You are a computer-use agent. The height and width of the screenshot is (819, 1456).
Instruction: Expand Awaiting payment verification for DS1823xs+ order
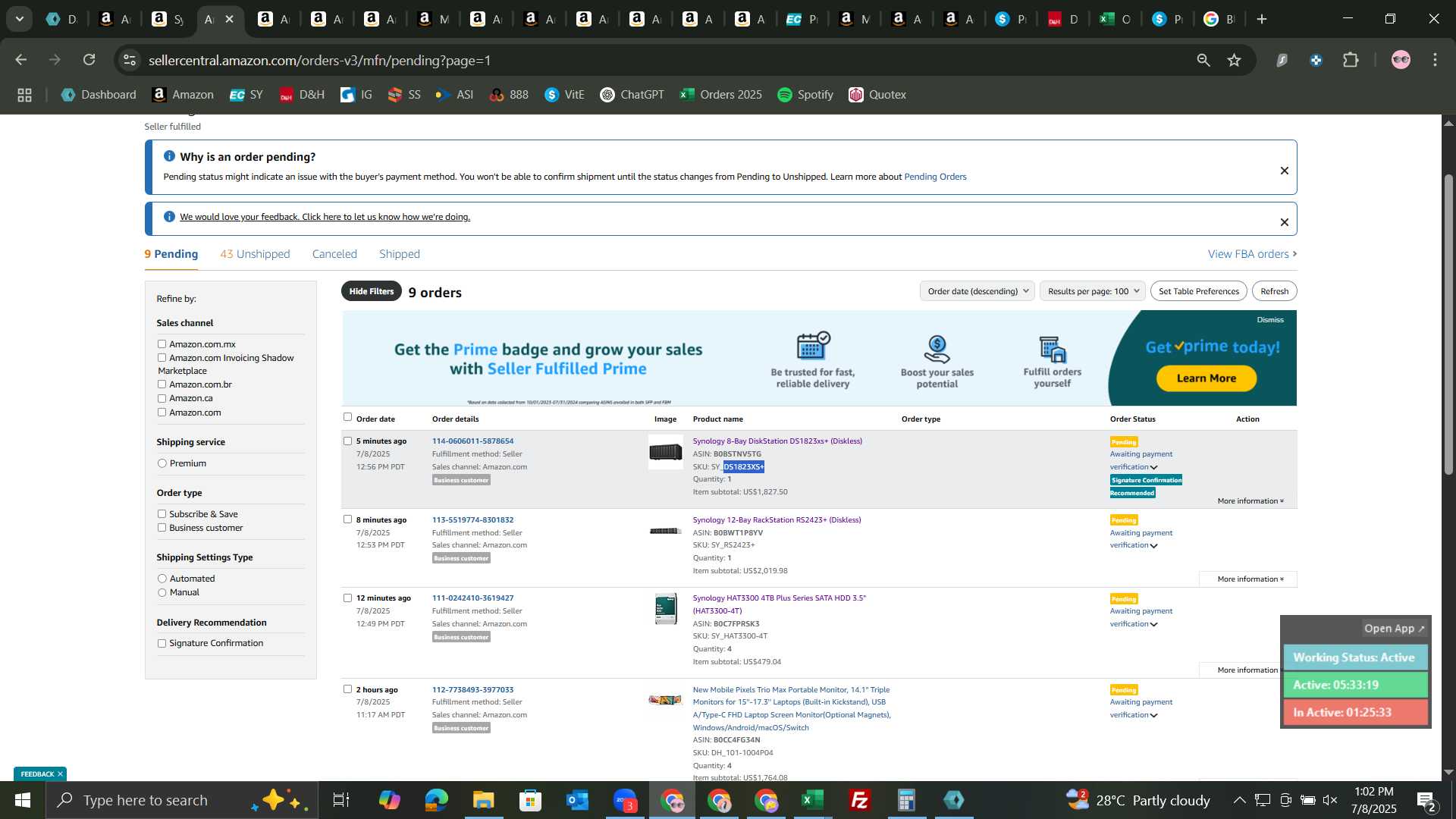coord(1153,468)
